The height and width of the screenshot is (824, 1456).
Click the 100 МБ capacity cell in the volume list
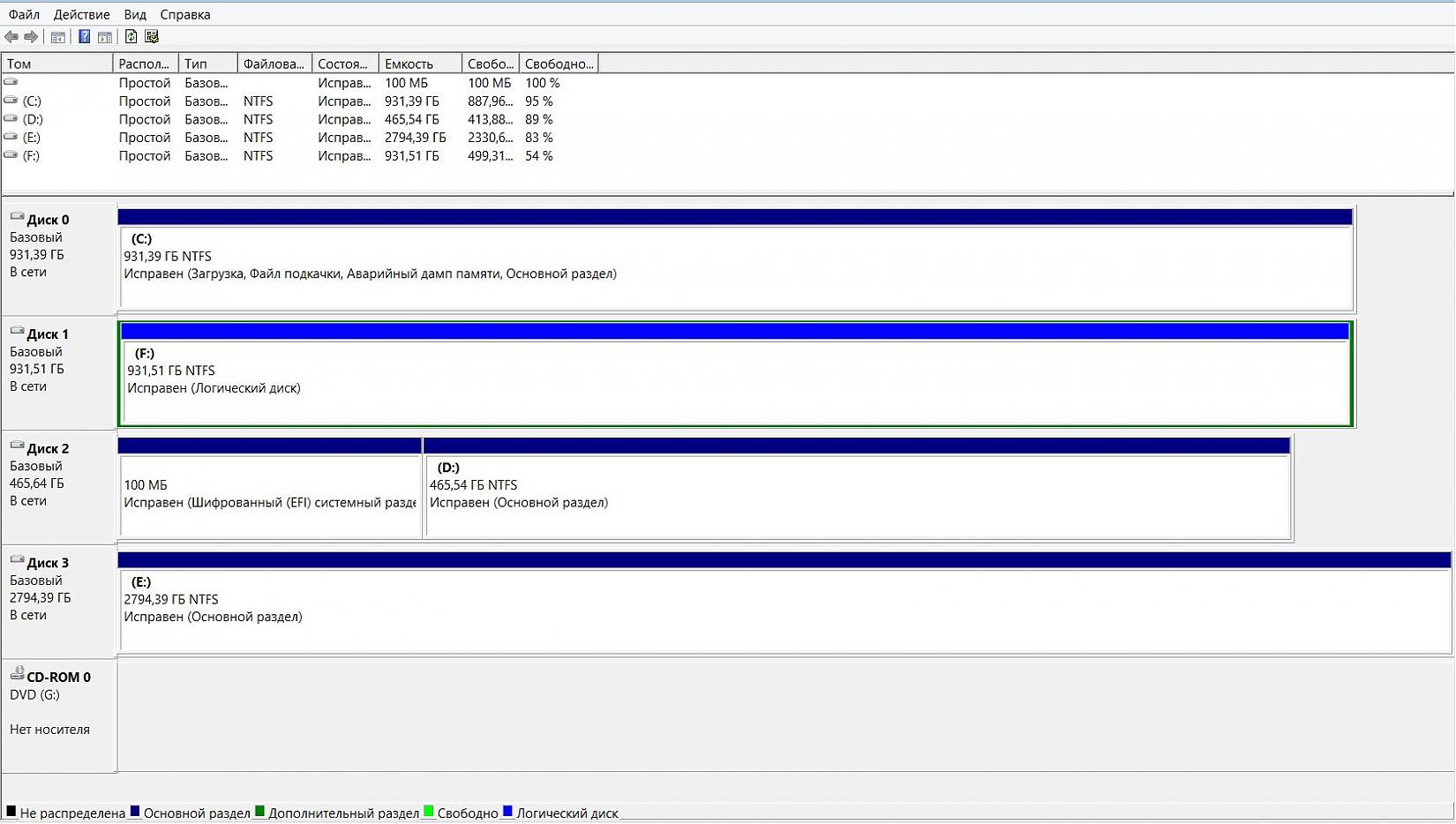(406, 83)
